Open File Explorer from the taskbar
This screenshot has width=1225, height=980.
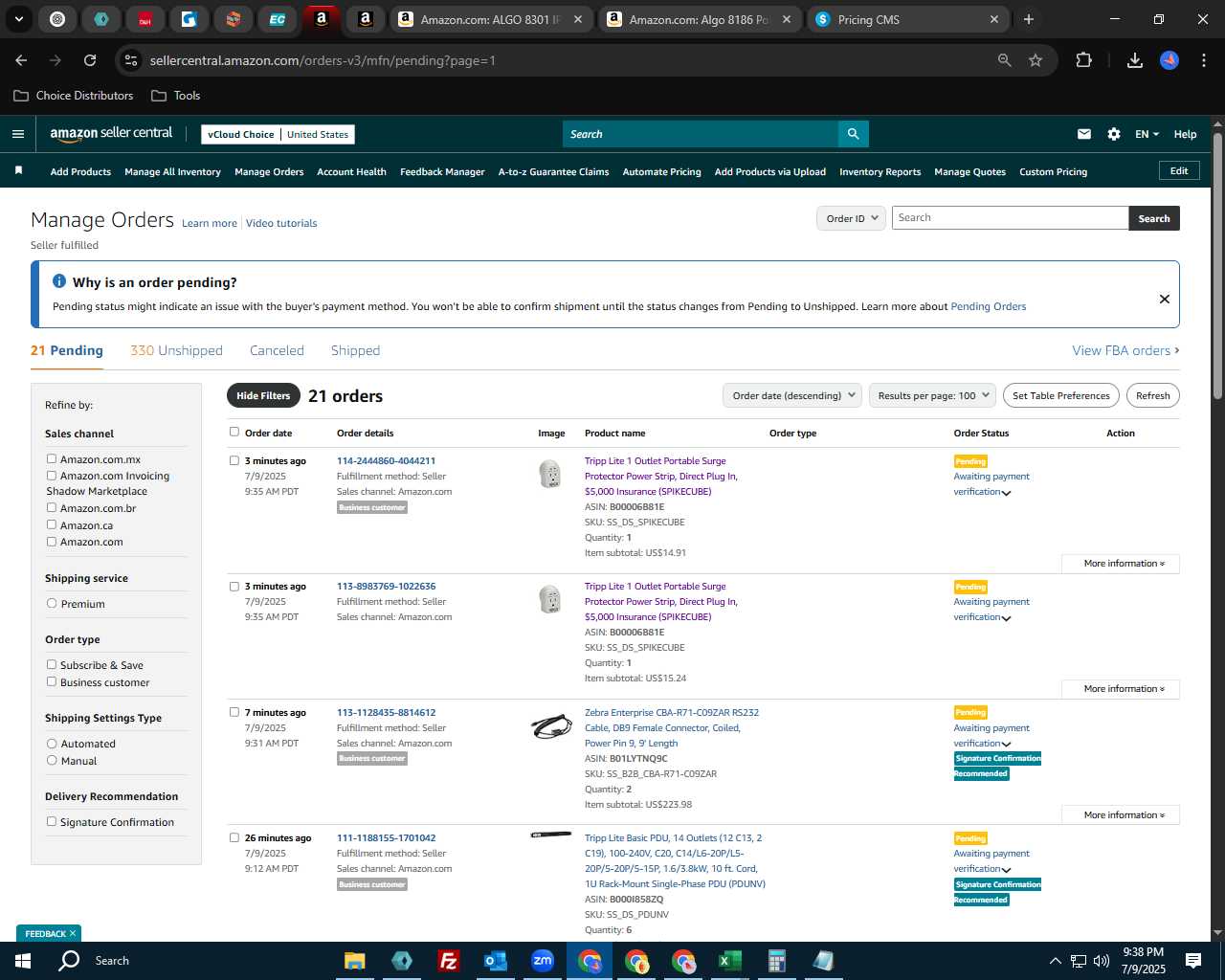click(x=355, y=961)
